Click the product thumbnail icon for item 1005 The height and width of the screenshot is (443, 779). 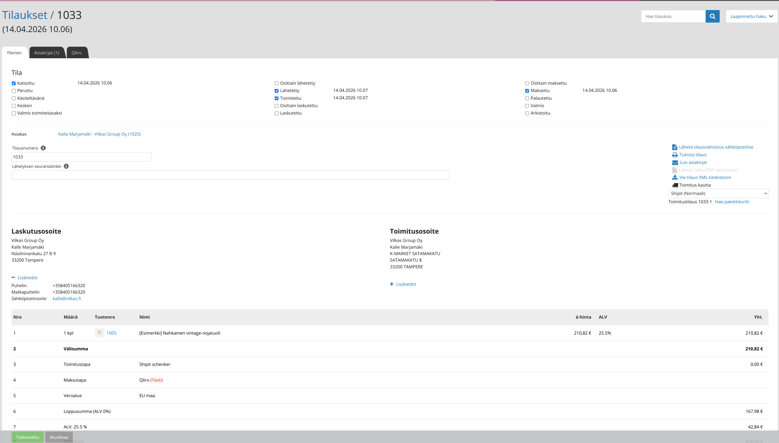(x=99, y=333)
